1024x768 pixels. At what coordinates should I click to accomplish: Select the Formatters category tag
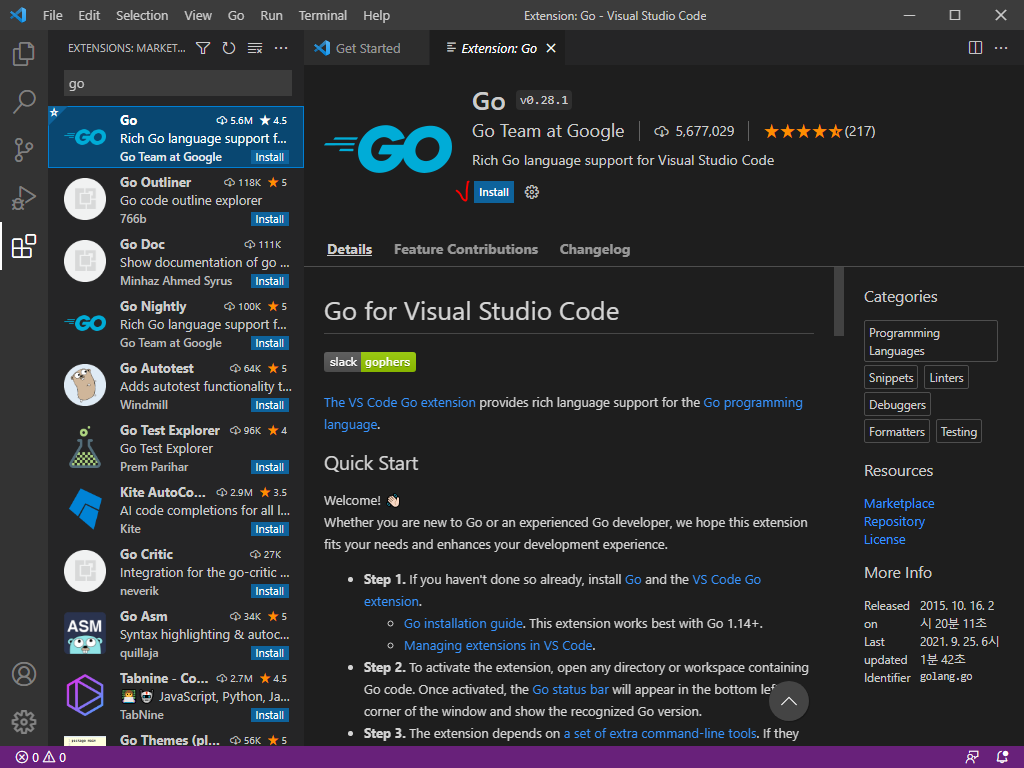coord(897,432)
